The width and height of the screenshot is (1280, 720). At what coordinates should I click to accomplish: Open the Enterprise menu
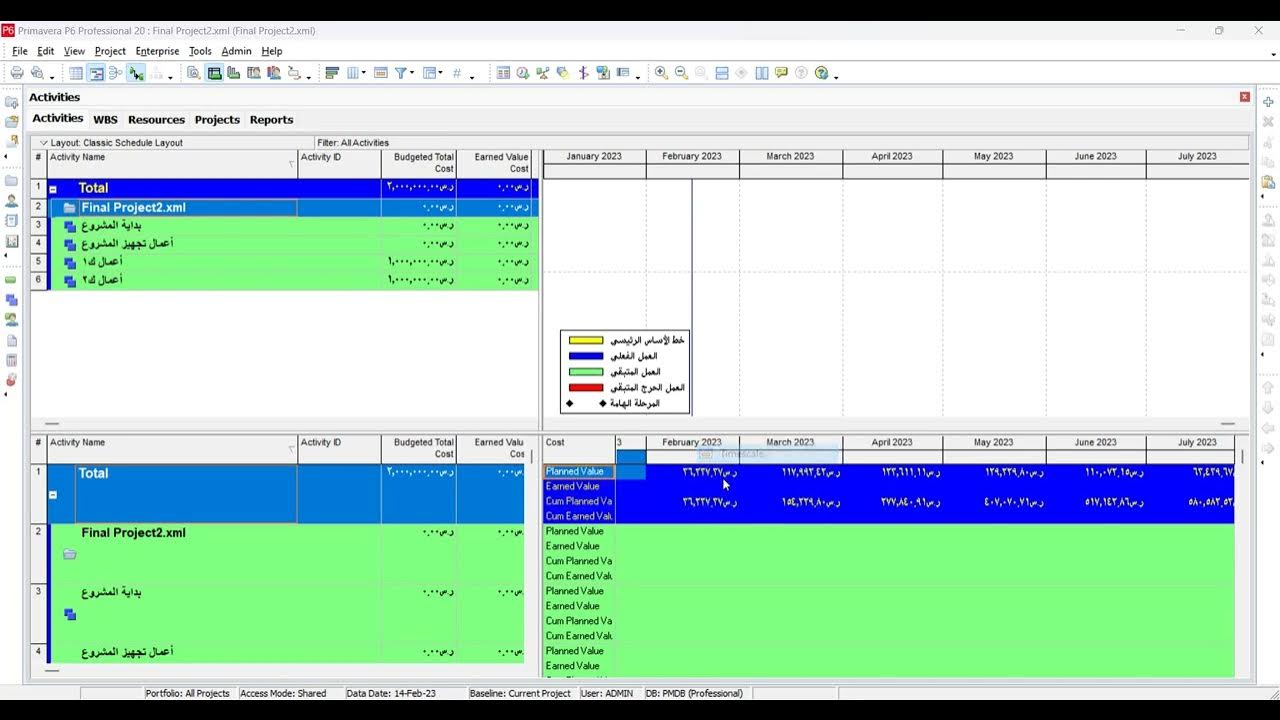click(x=157, y=51)
